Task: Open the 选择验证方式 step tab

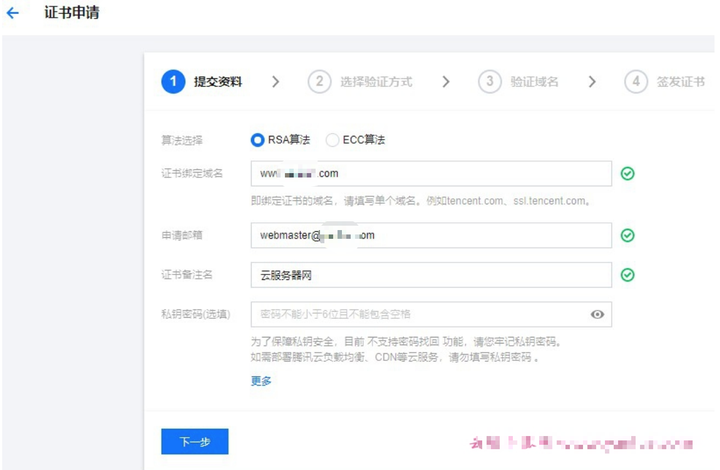Action: coord(376,82)
